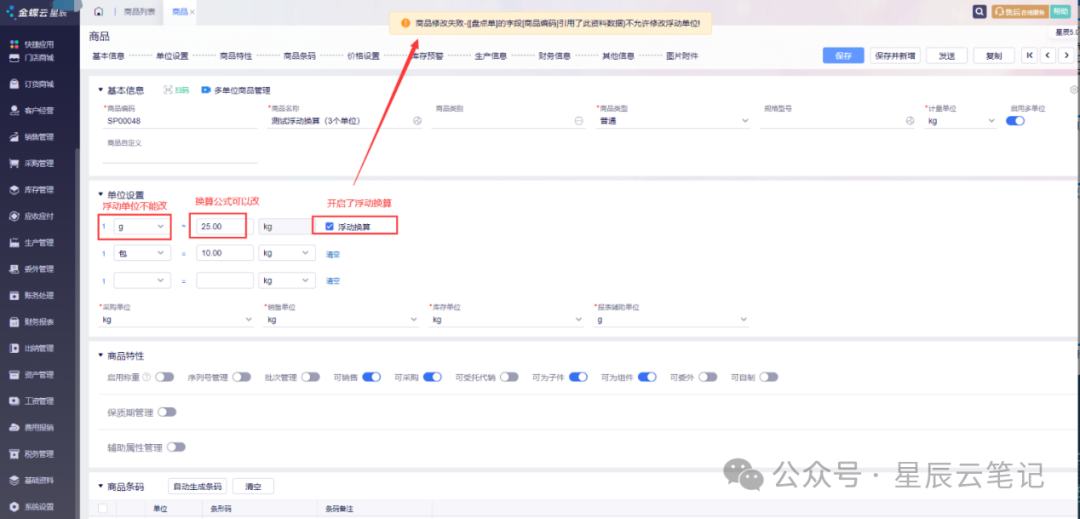Open 快捷应用 in the sidebar
Viewport: 1080px width, 519px height.
(x=32, y=44)
